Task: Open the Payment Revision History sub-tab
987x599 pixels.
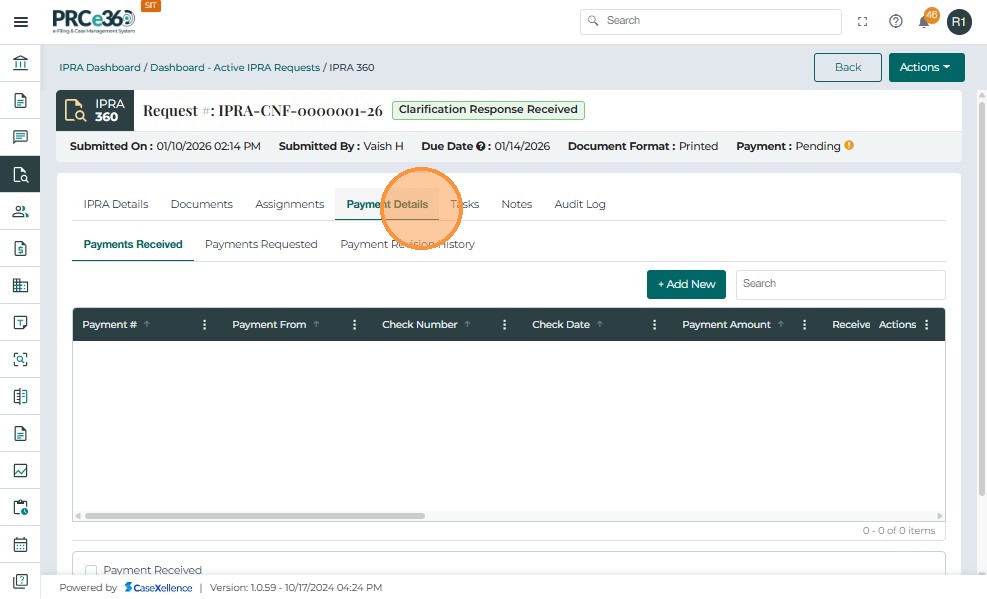Action: click(407, 244)
